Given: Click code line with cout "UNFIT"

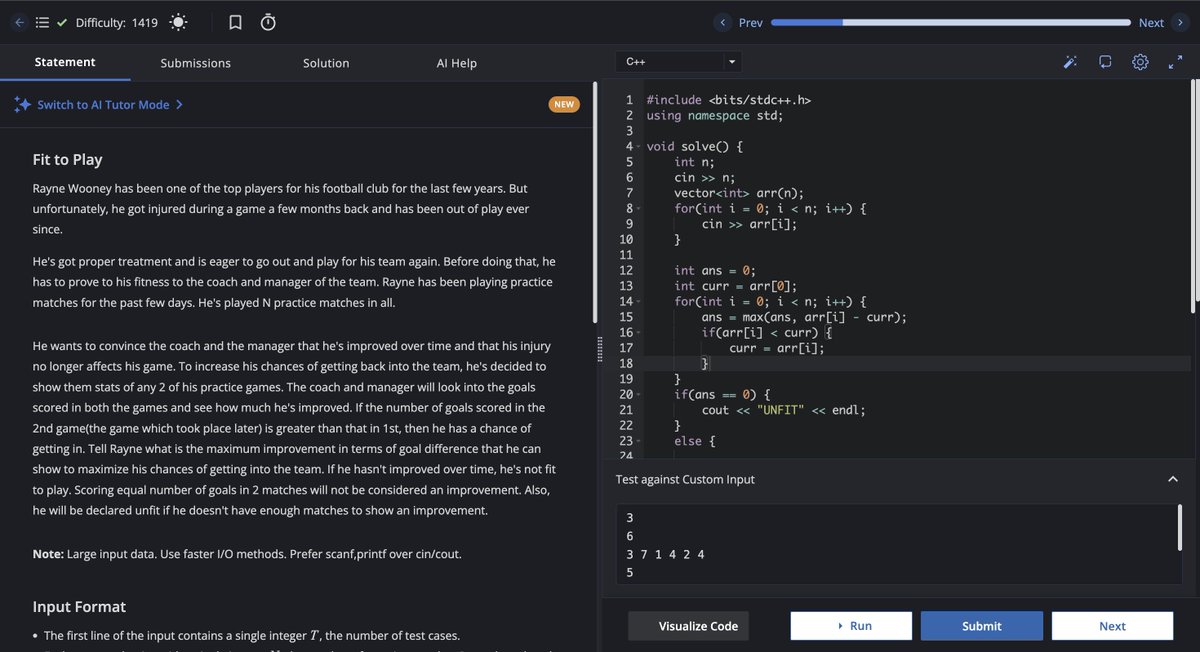Looking at the screenshot, I should (x=783, y=410).
